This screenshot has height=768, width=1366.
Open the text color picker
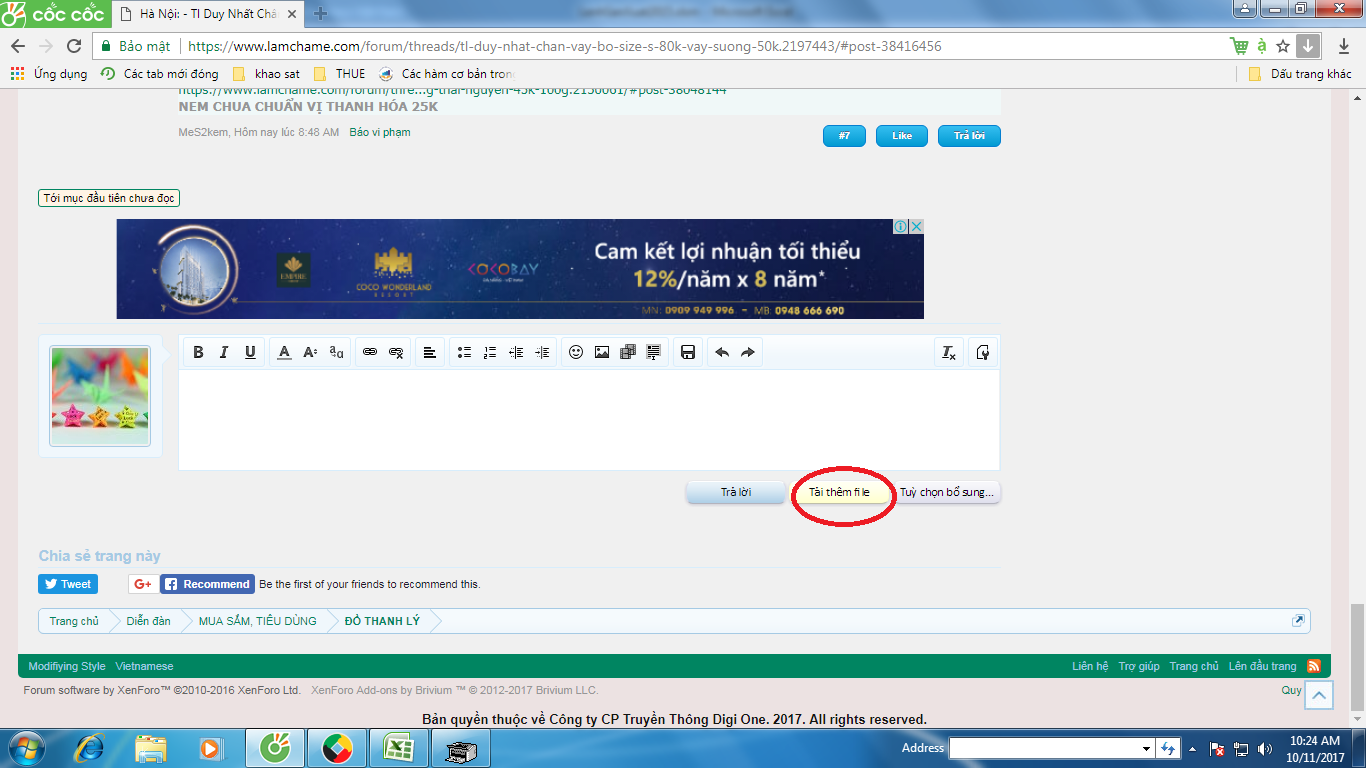pos(284,352)
